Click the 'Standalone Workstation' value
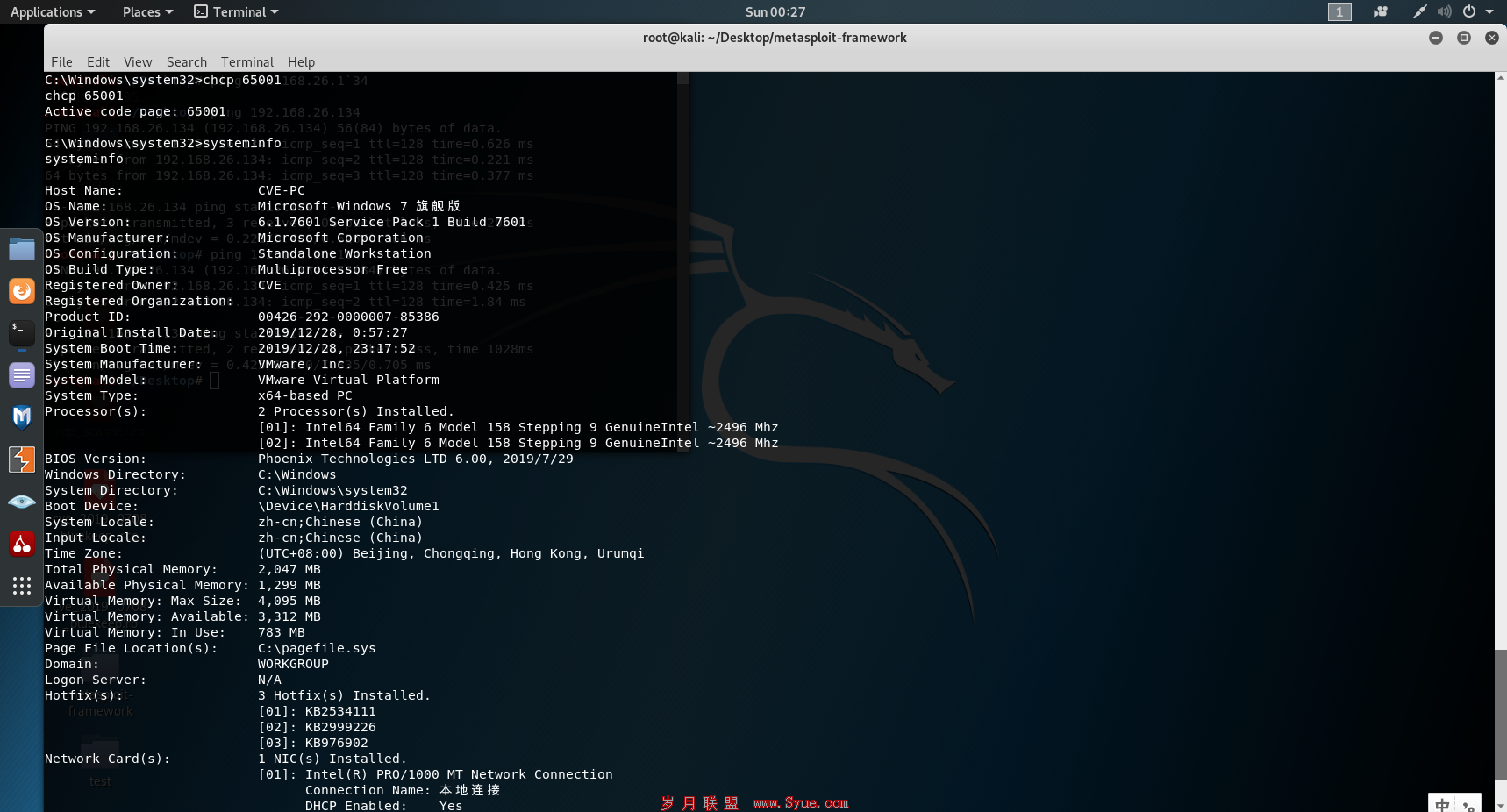1507x812 pixels. pos(345,253)
